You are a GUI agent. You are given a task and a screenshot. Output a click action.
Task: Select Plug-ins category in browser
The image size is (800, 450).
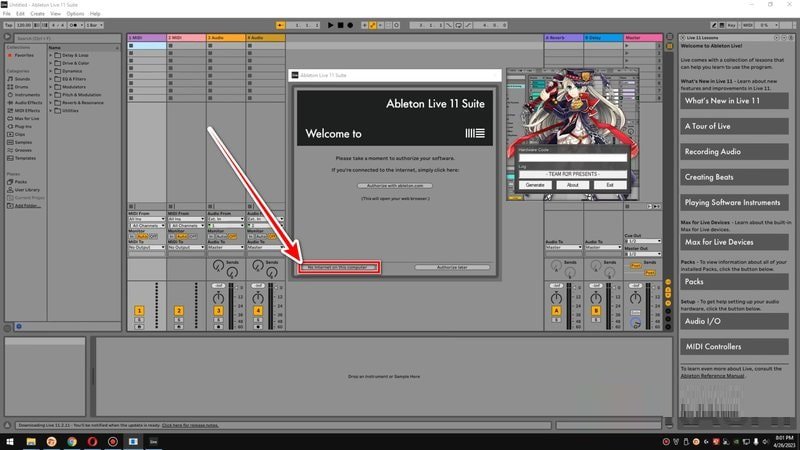coord(23,126)
